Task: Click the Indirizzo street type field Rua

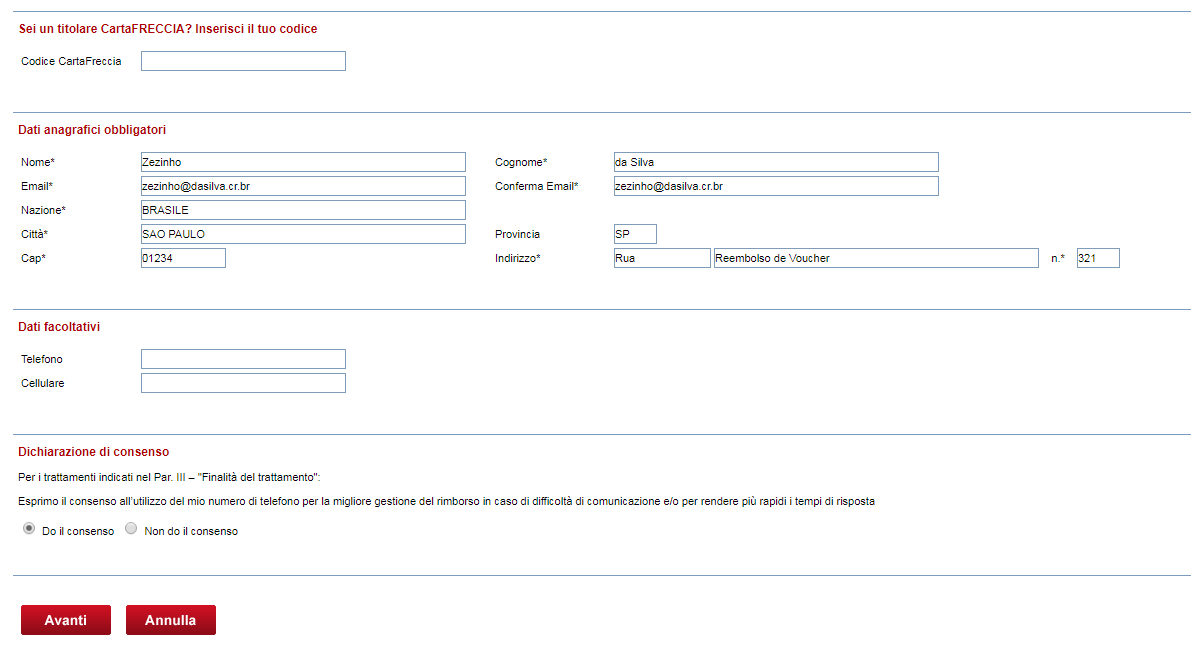Action: click(x=662, y=258)
